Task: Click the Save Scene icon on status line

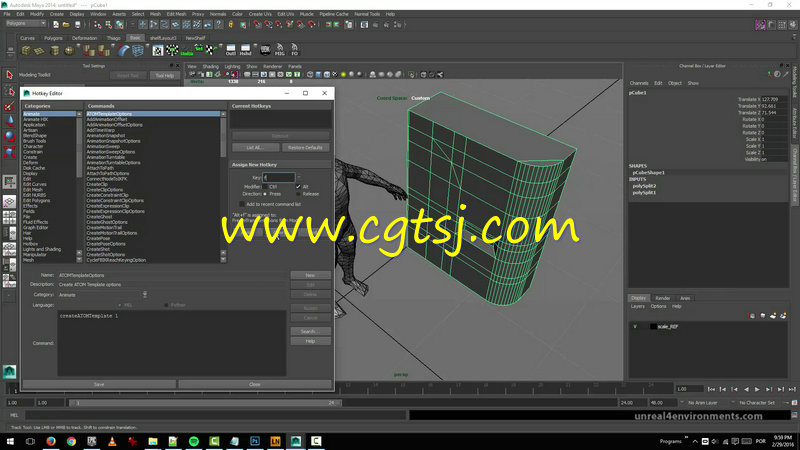Action: tap(78, 24)
